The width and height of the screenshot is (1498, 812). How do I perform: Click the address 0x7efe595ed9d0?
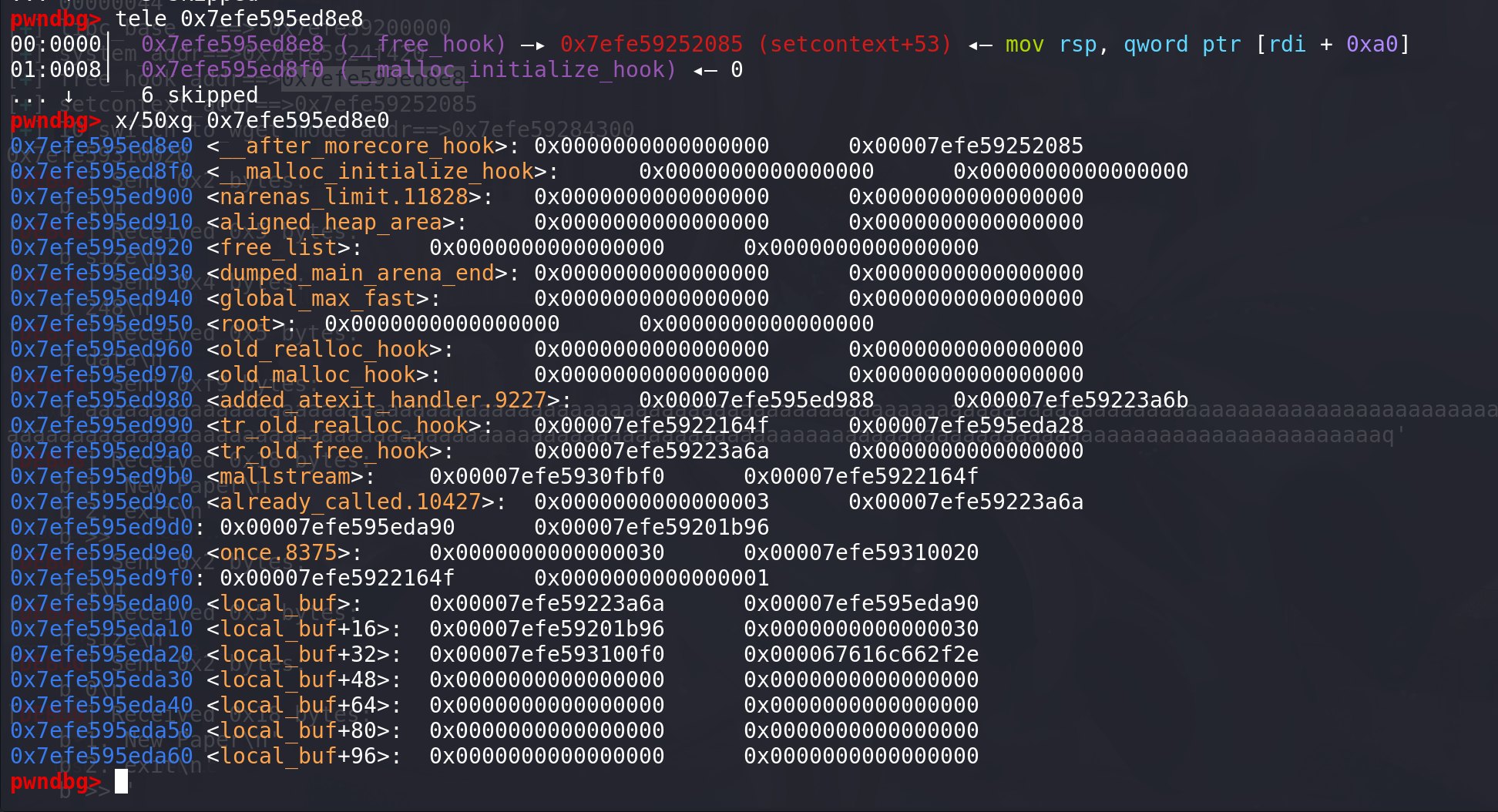[102, 527]
